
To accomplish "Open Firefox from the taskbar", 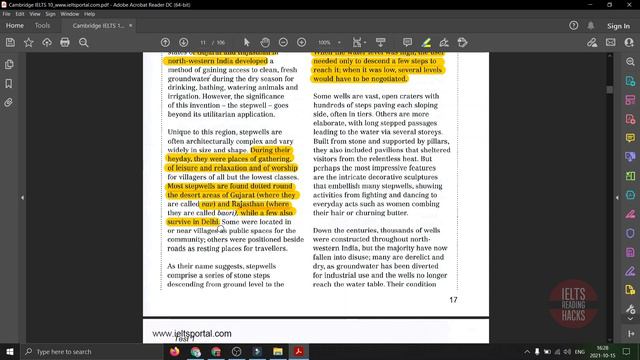I will click(175, 351).
